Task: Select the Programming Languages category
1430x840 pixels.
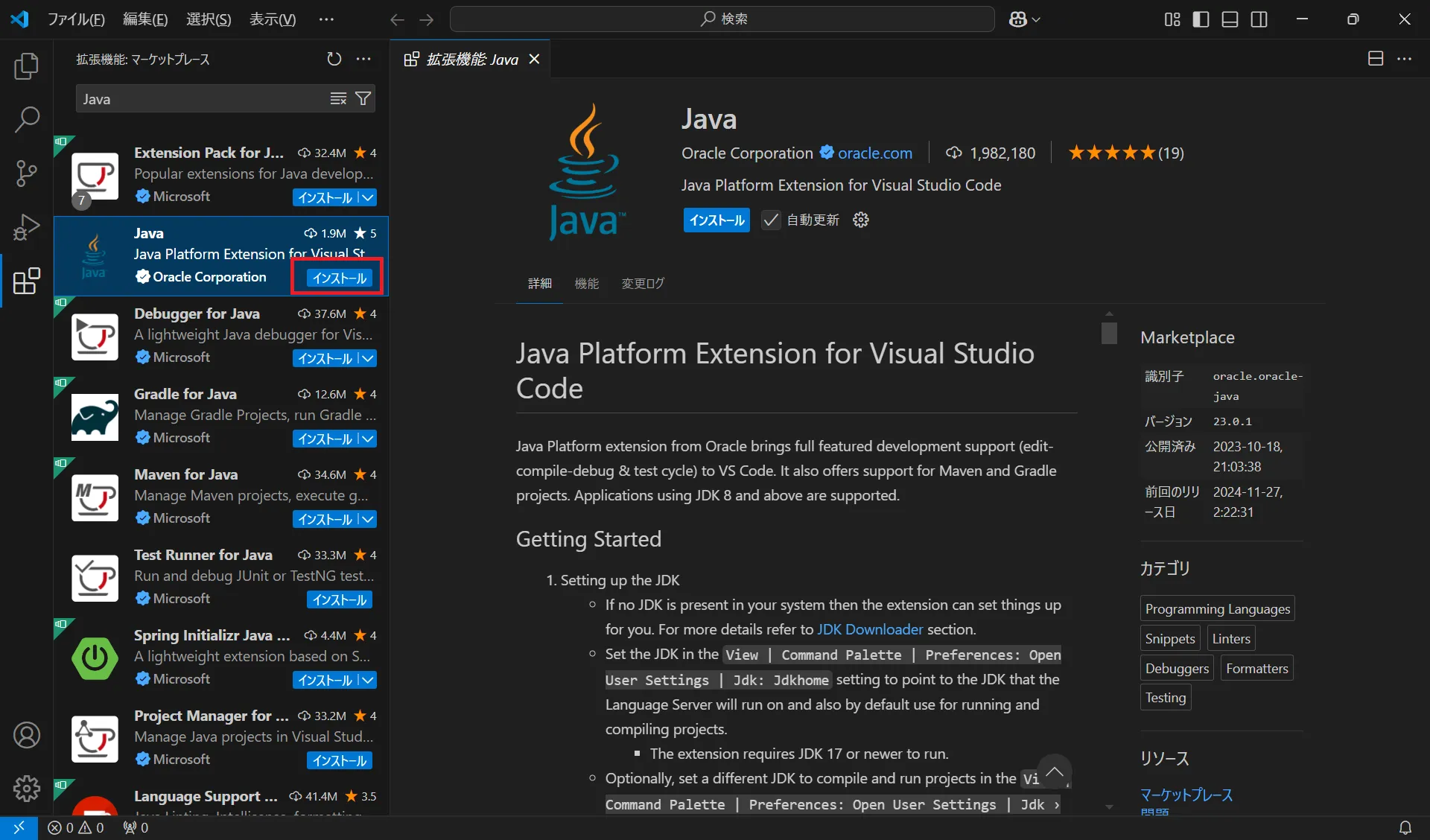Action: pos(1217,608)
